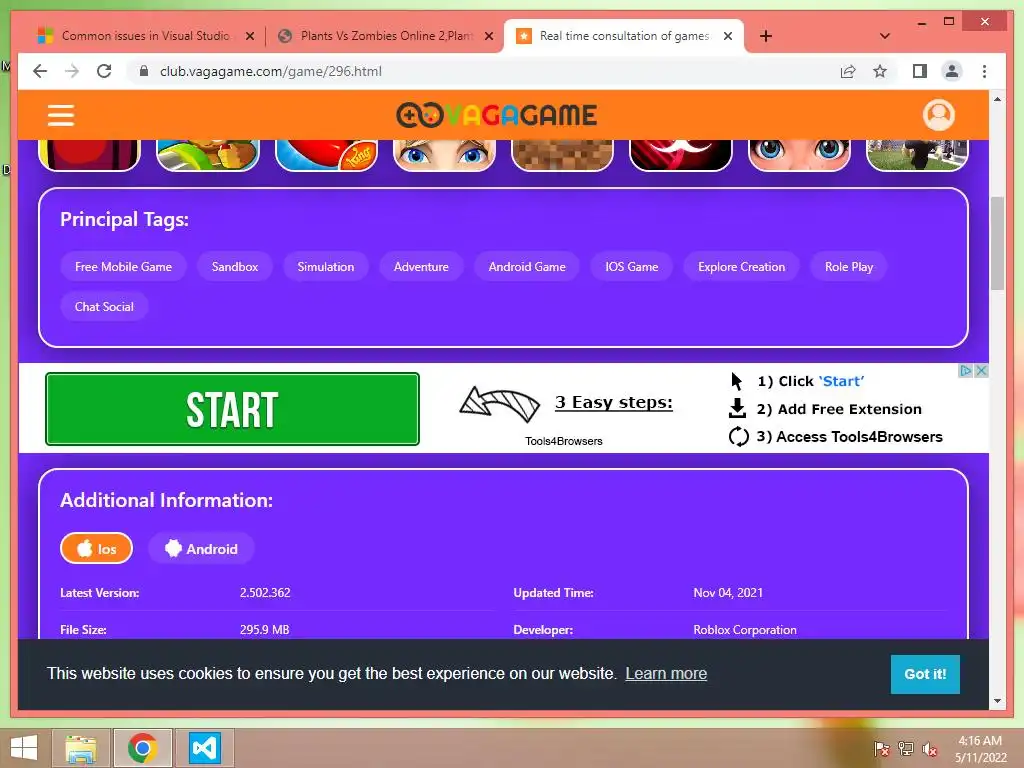This screenshot has width=1024, height=768.
Task: Open the muted volume tray icon
Action: coord(930,749)
